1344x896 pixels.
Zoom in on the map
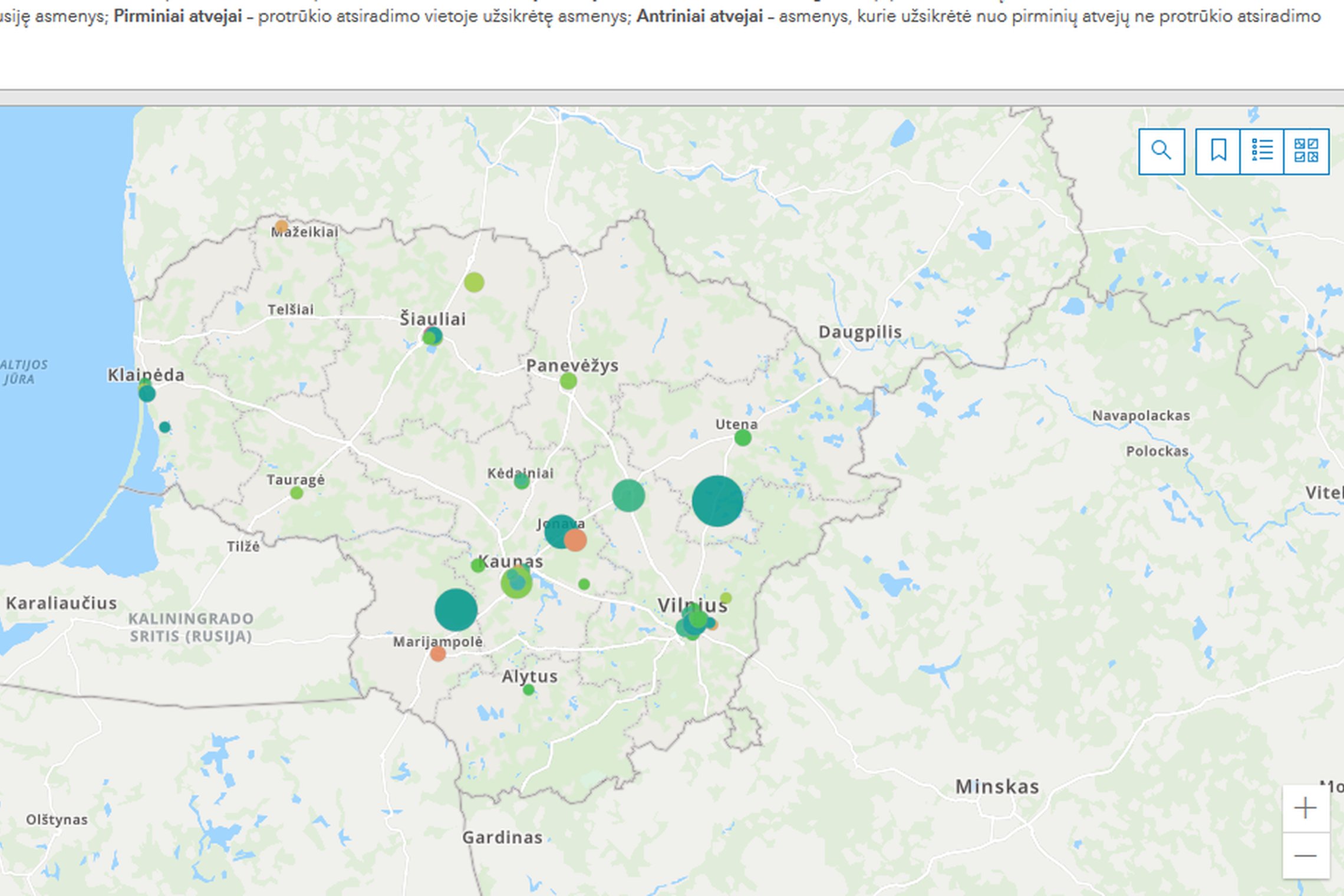[1306, 808]
